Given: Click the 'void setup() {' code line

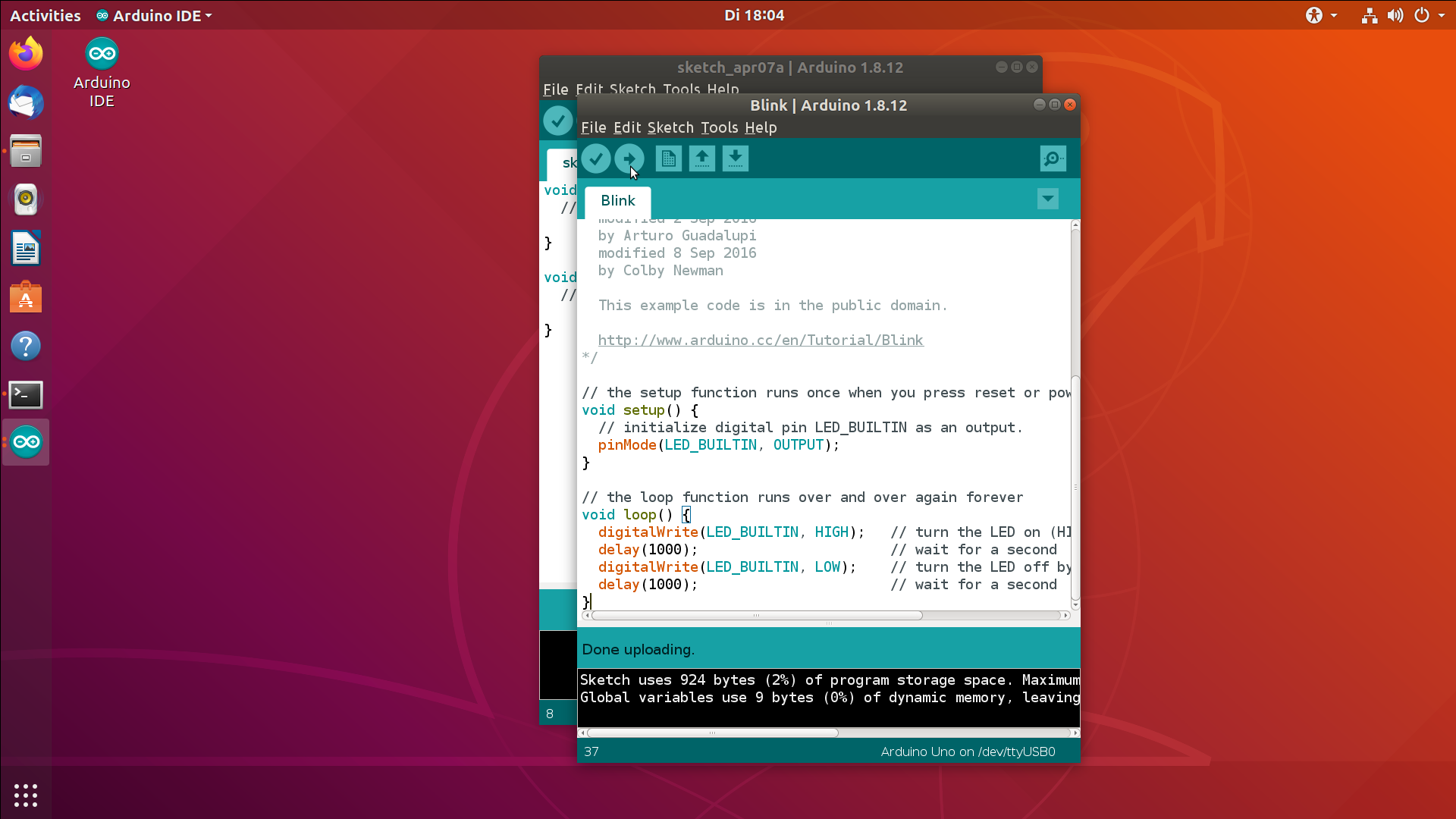Looking at the screenshot, I should point(640,410).
